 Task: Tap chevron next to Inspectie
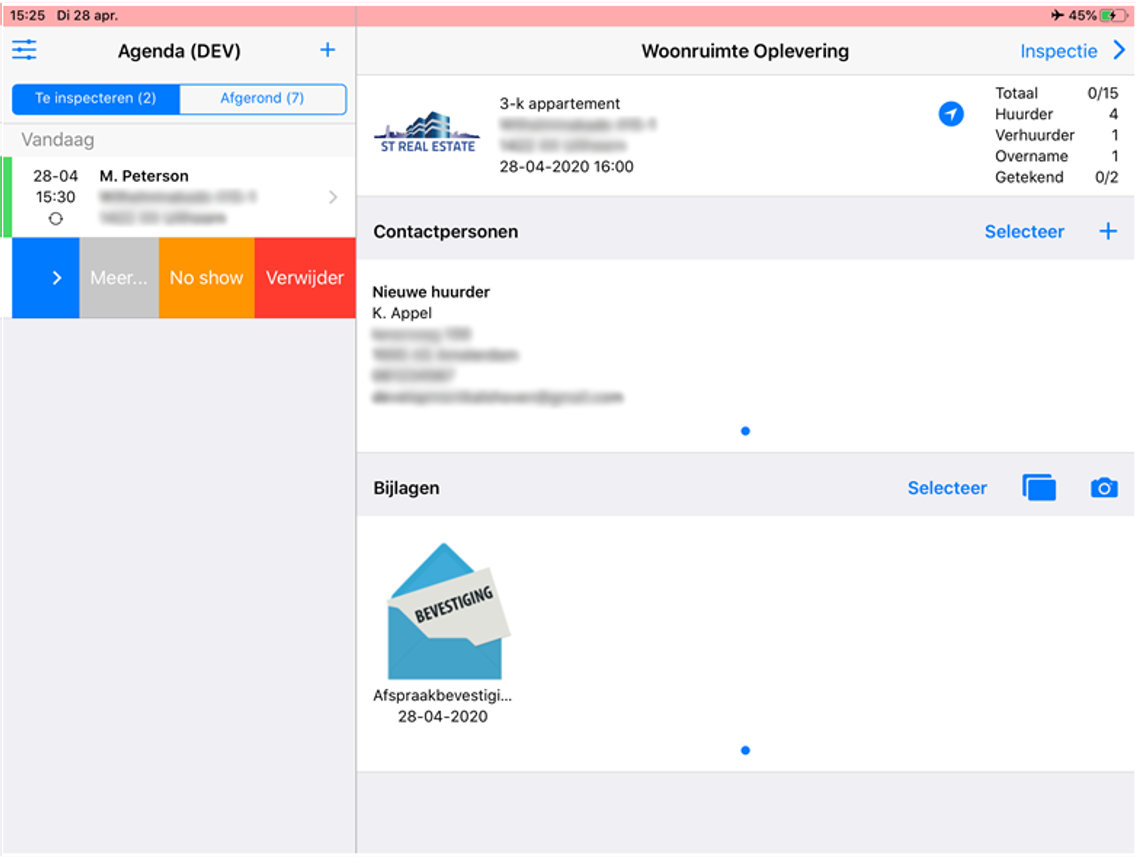point(1119,50)
